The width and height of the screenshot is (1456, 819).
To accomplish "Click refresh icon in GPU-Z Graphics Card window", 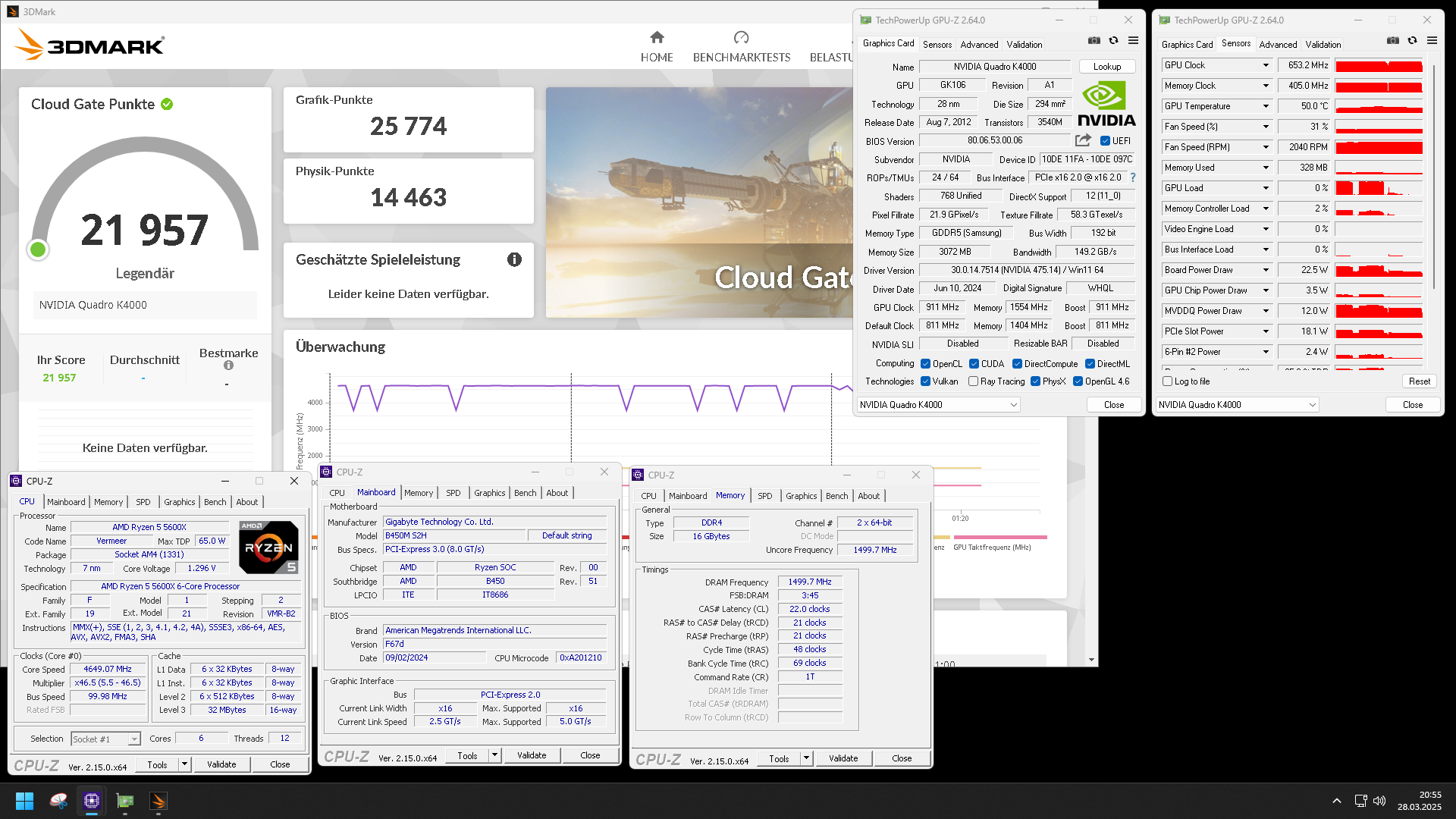I will (x=1113, y=41).
